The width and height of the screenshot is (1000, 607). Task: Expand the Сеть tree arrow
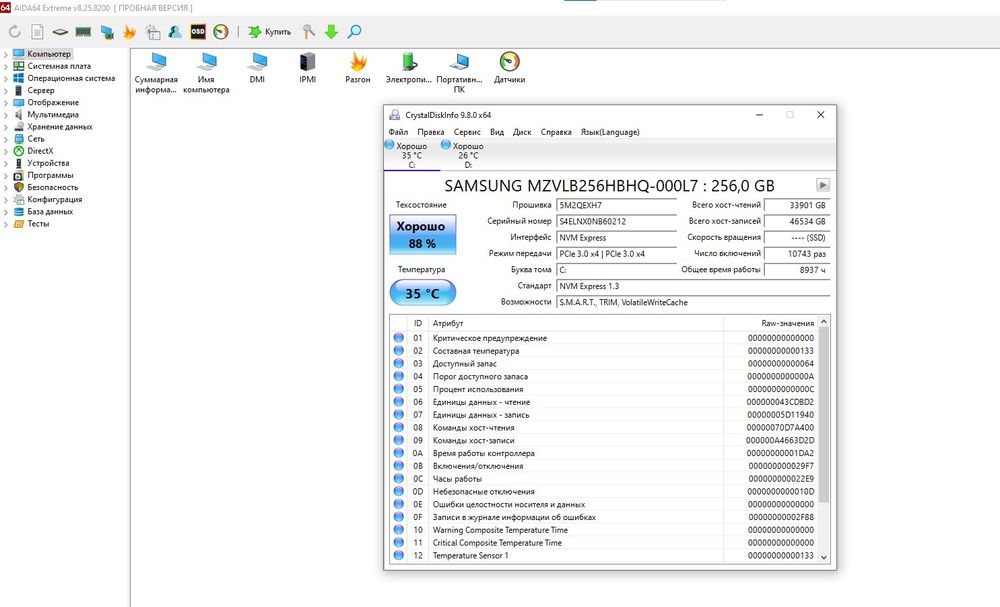tap(6, 139)
